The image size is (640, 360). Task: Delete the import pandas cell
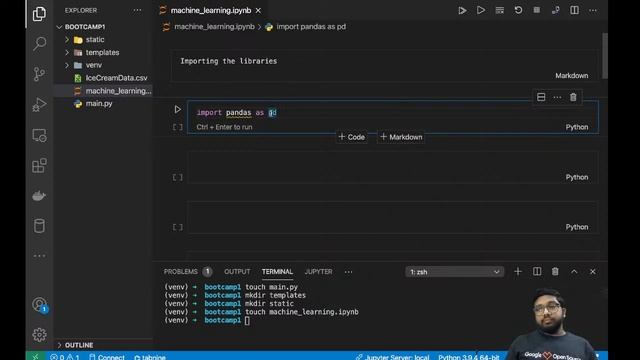(x=573, y=97)
